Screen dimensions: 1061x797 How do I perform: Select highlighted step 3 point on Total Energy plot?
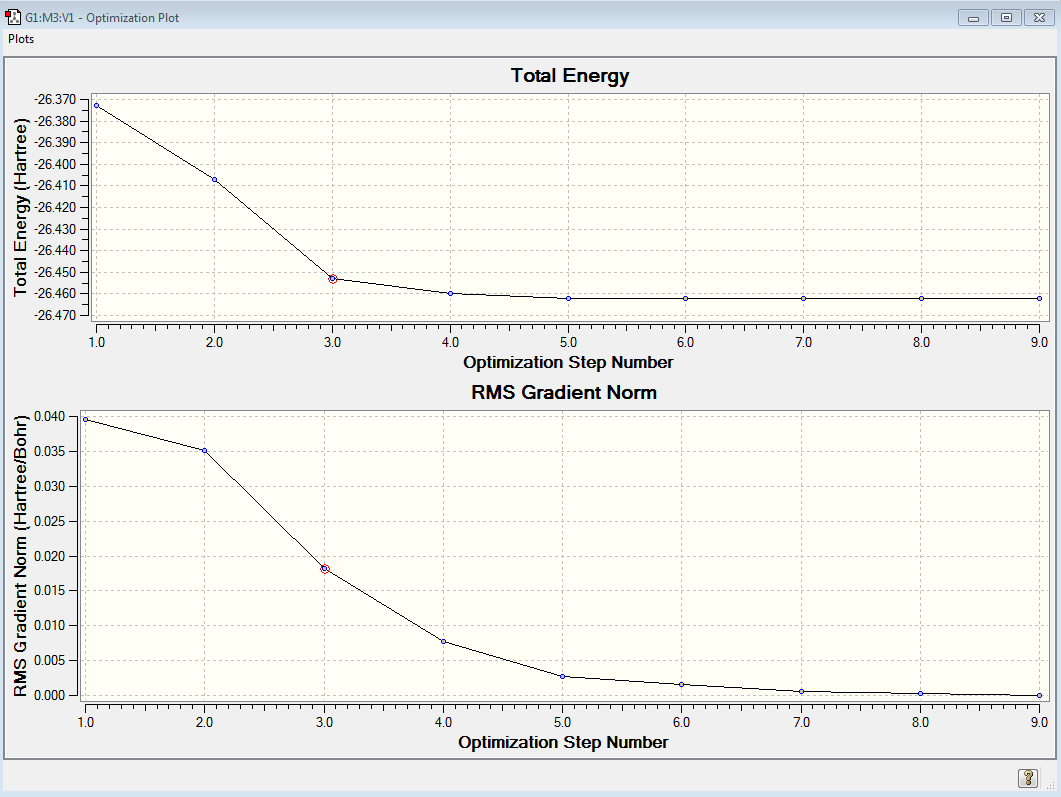[x=333, y=279]
